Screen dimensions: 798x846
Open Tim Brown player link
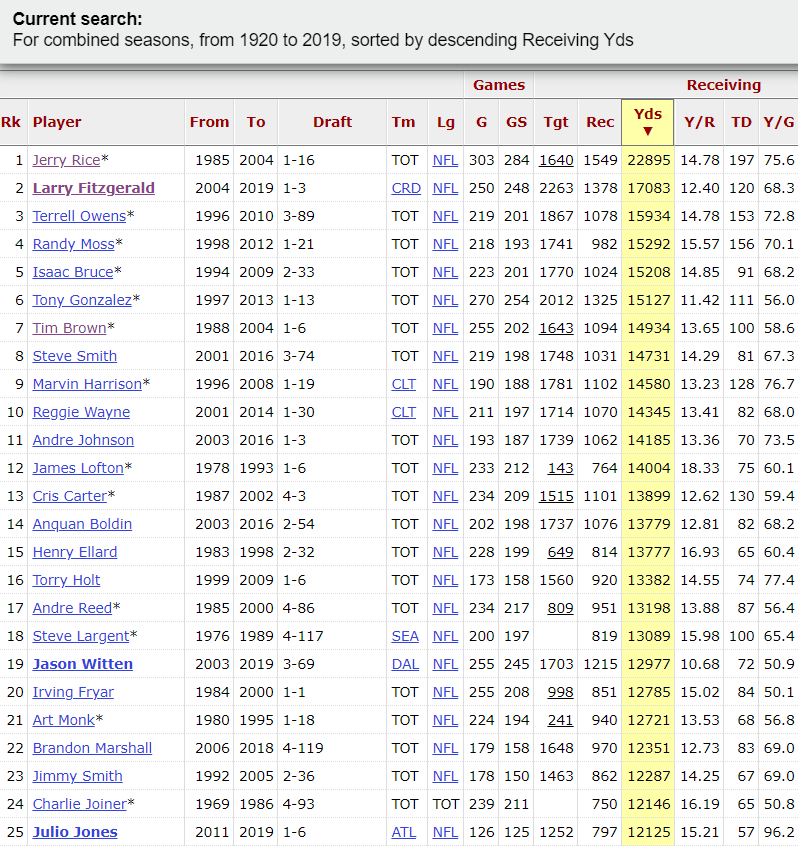pos(70,329)
